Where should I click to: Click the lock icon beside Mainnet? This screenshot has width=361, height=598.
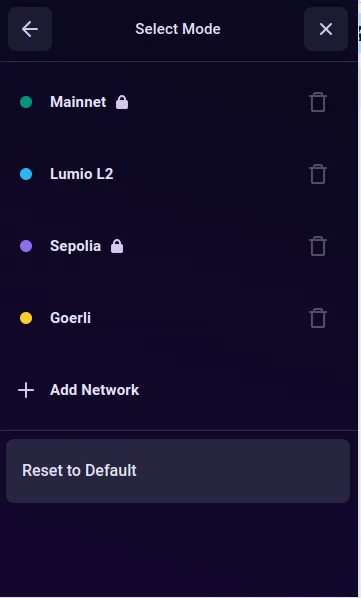(x=122, y=102)
